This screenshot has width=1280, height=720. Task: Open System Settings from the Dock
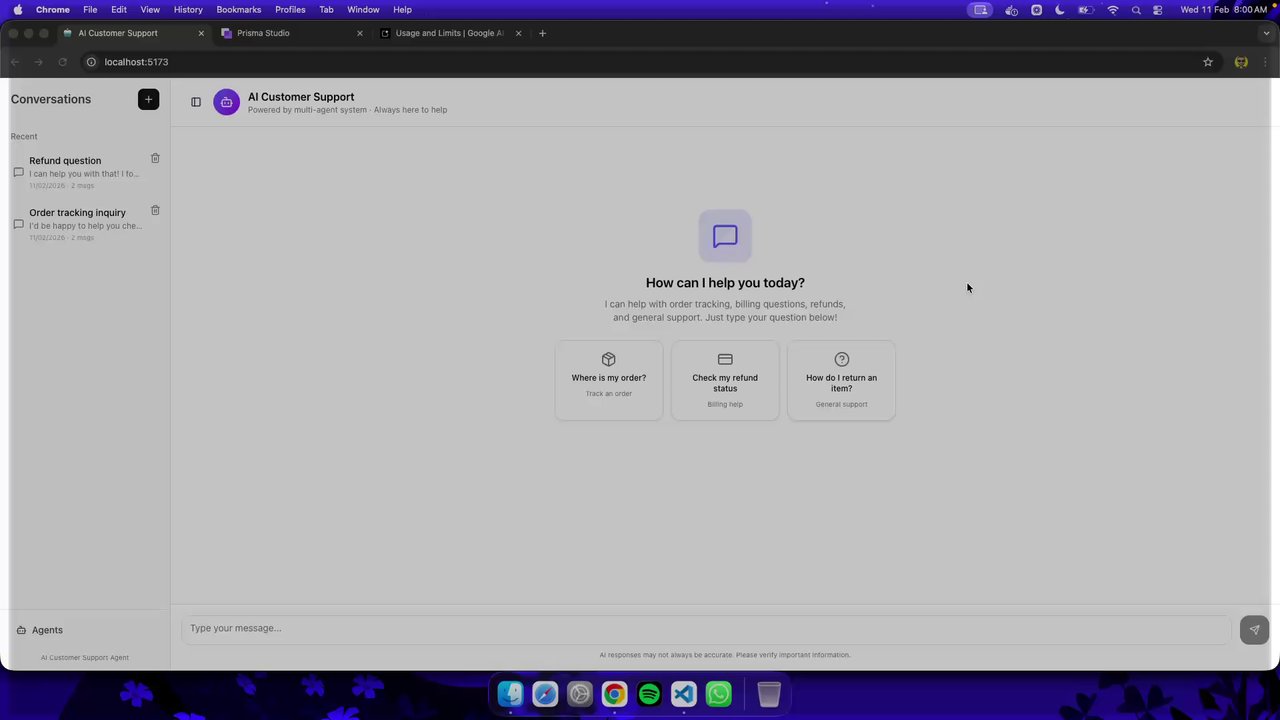point(580,694)
